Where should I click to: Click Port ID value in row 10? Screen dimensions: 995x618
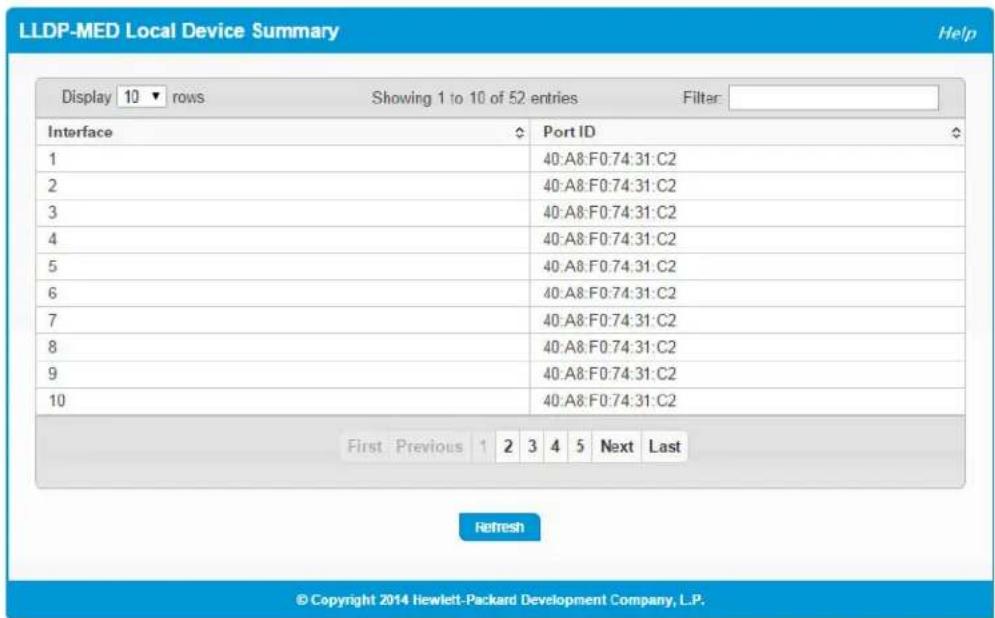(x=609, y=401)
